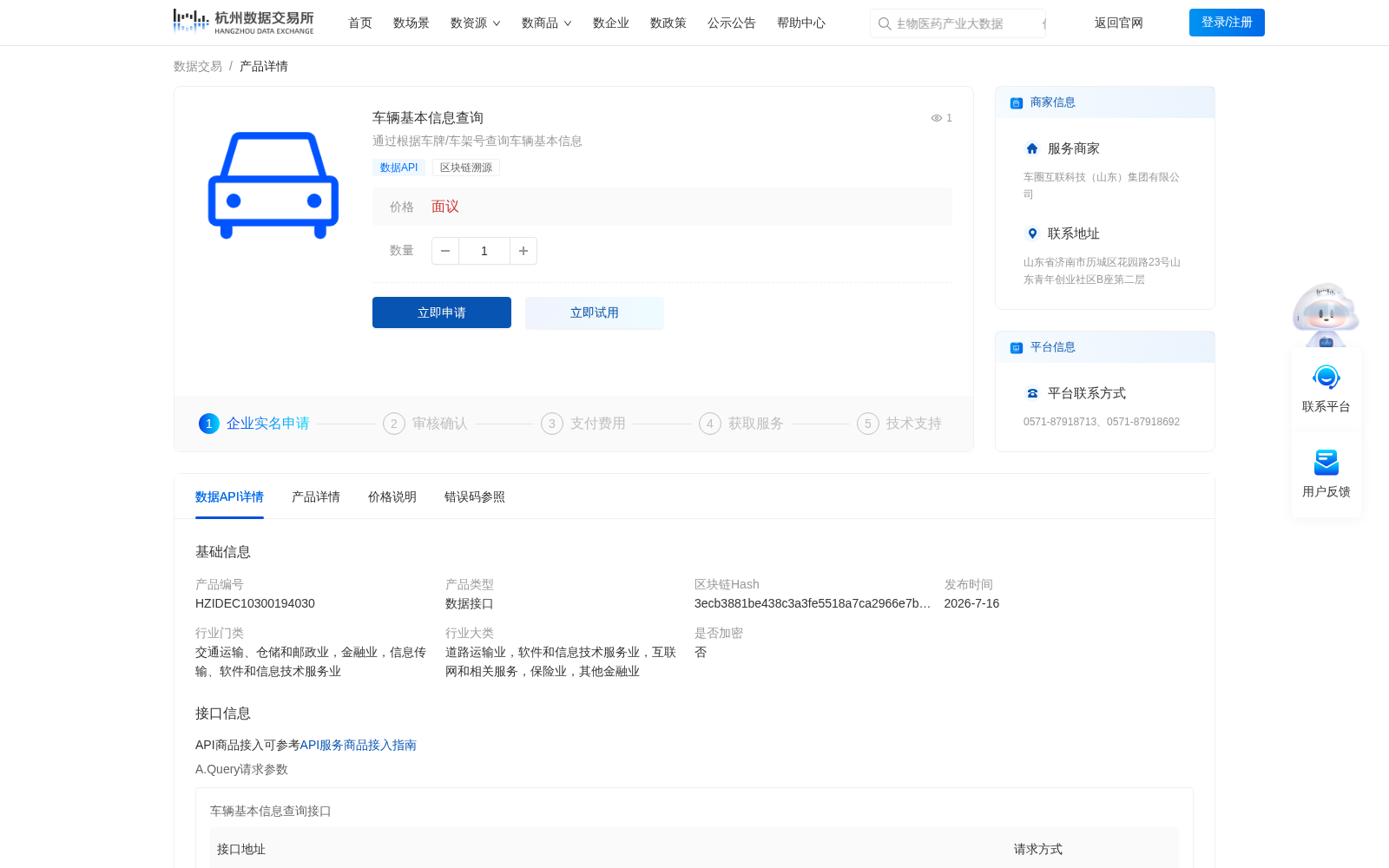Click the 立即试用 button
Viewport: 1389px width, 868px height.
(x=595, y=312)
